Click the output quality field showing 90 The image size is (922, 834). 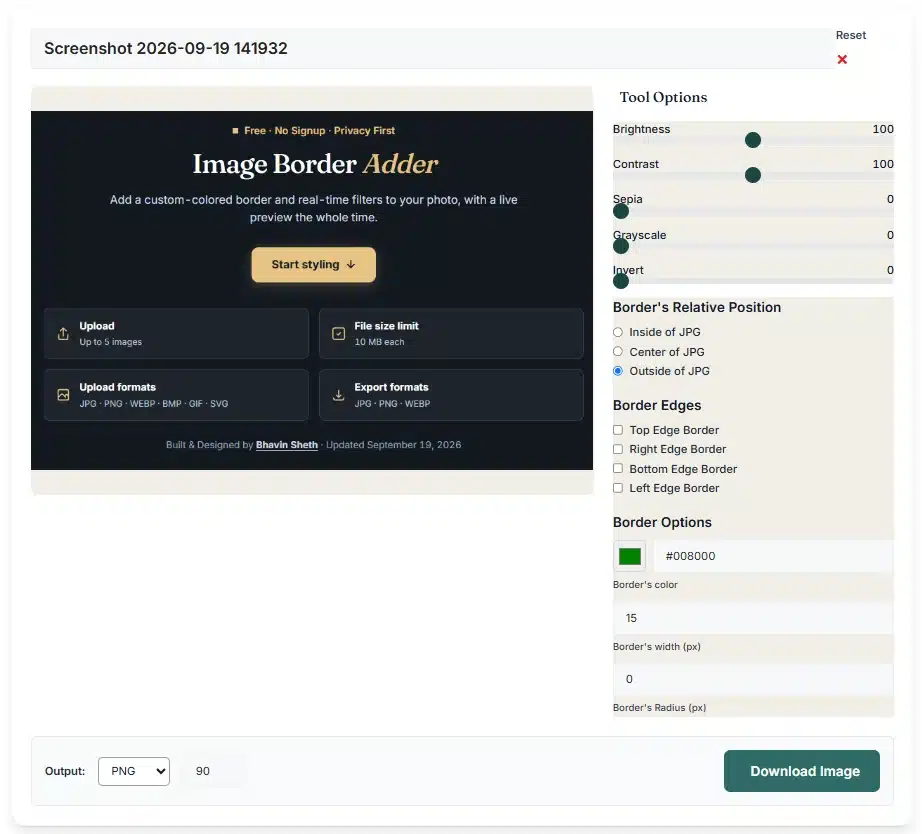click(x=215, y=771)
